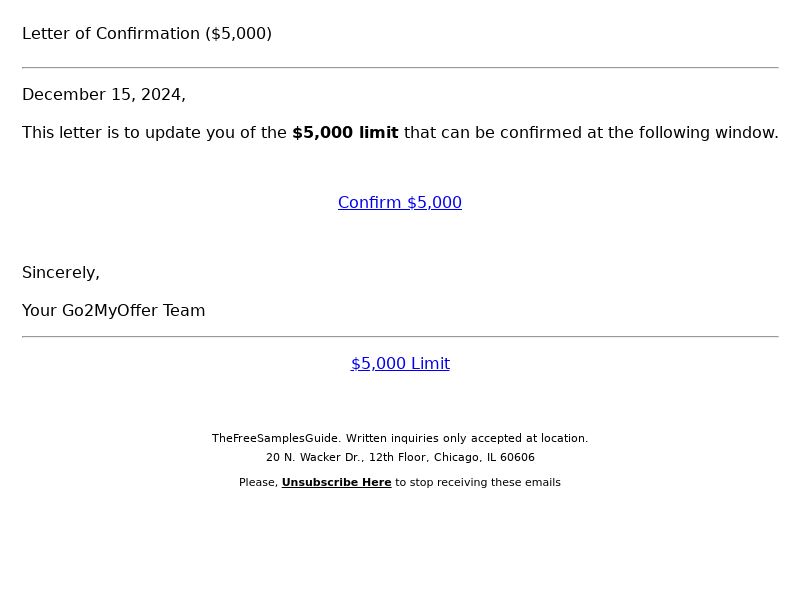800x600 pixels.
Task: Click the Letter of Confirmation heading
Action: (147, 34)
